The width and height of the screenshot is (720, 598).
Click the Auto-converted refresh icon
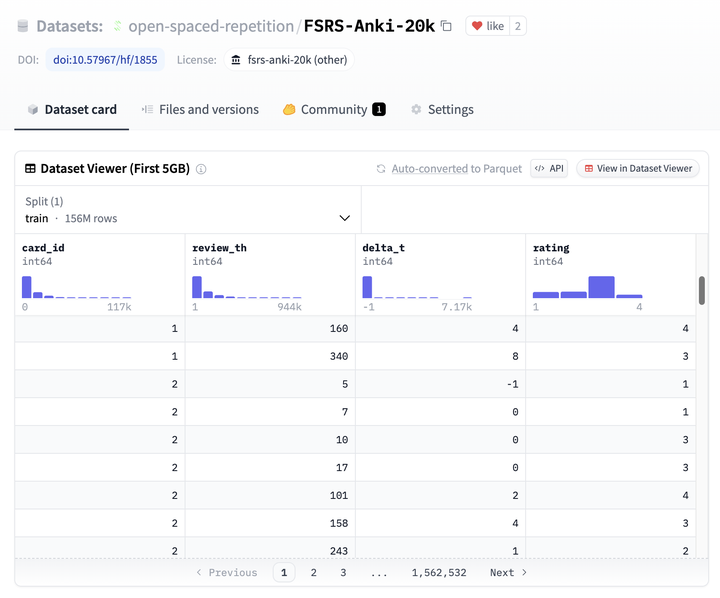(381, 169)
